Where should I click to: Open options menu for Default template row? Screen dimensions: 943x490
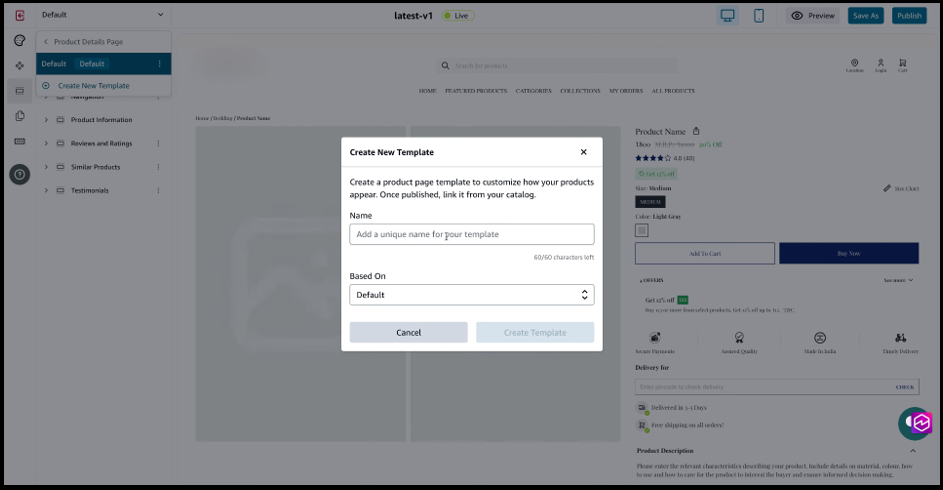(159, 64)
